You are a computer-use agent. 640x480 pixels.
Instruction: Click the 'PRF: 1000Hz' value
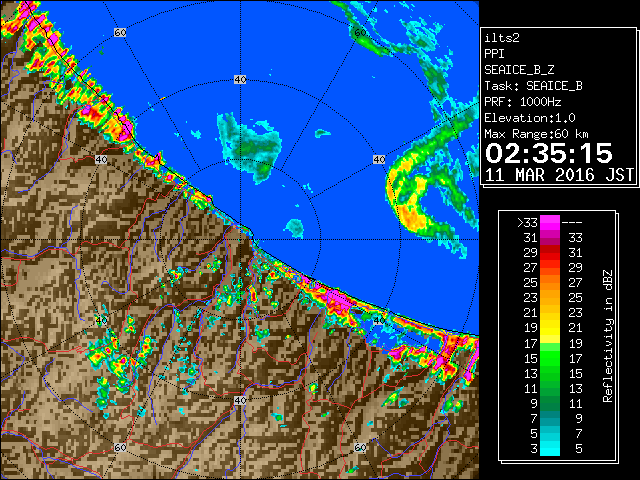point(523,102)
